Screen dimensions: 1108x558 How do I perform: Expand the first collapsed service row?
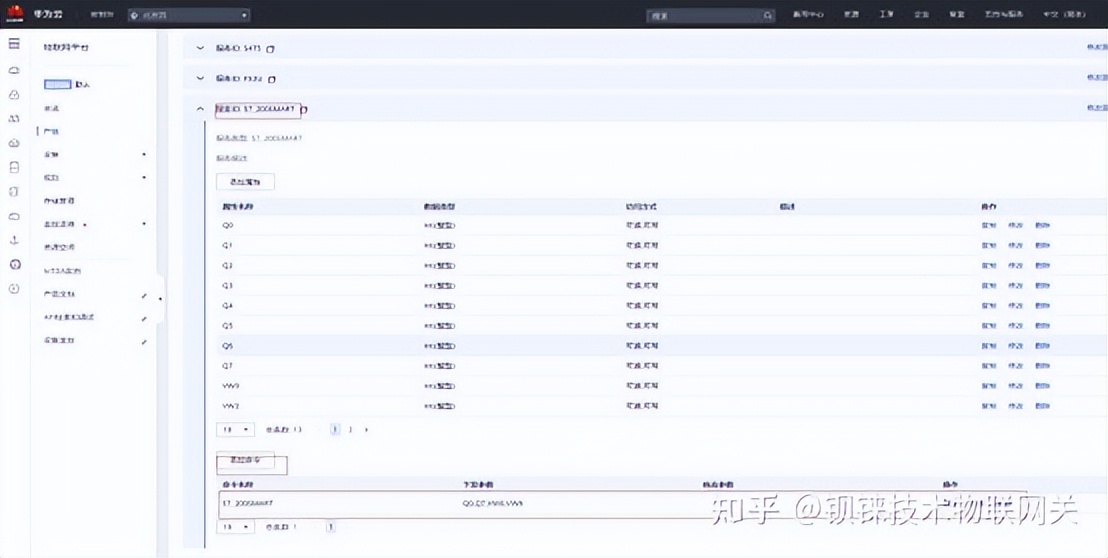click(200, 48)
